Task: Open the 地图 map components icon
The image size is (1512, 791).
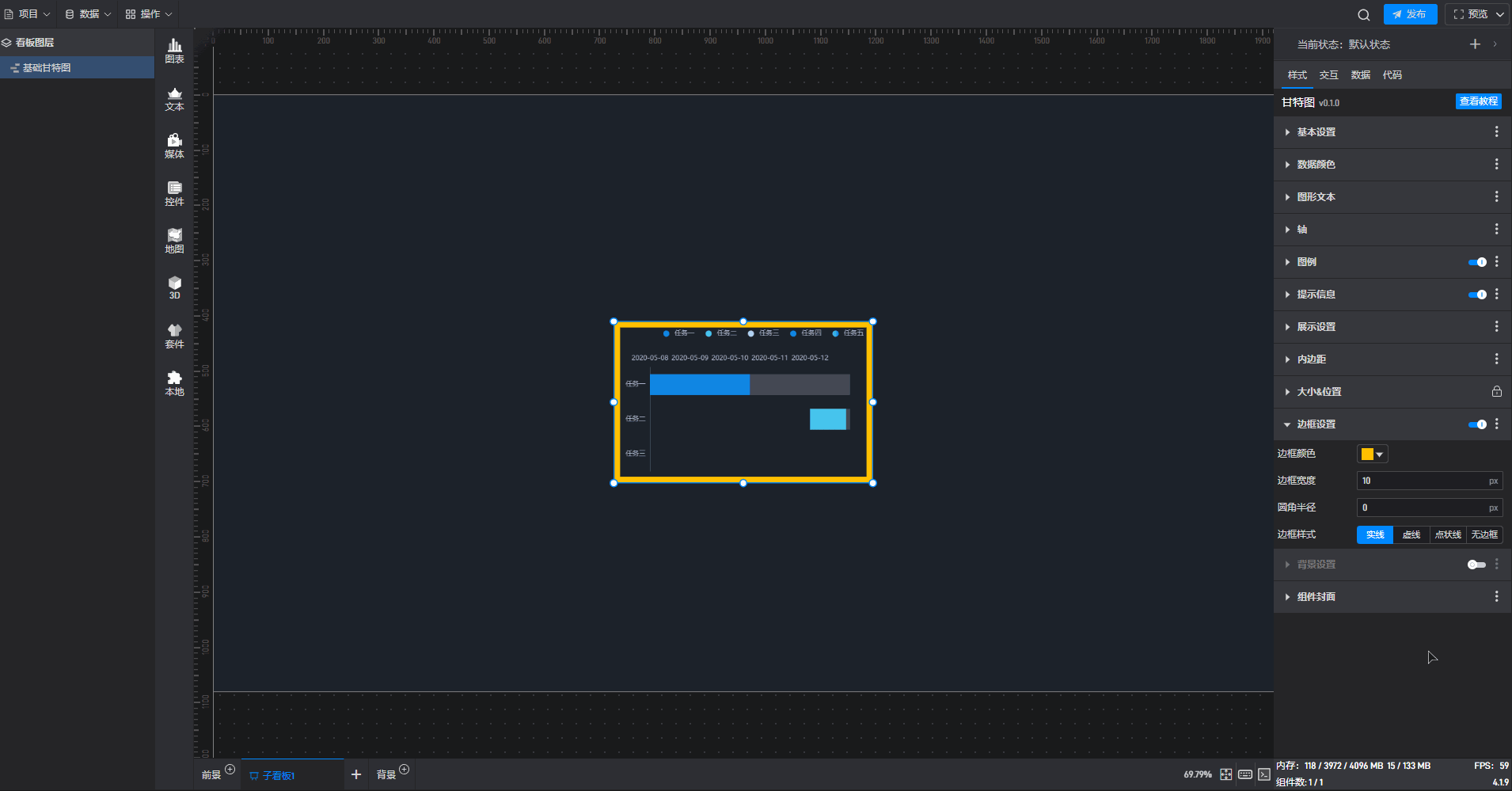Action: [174, 241]
